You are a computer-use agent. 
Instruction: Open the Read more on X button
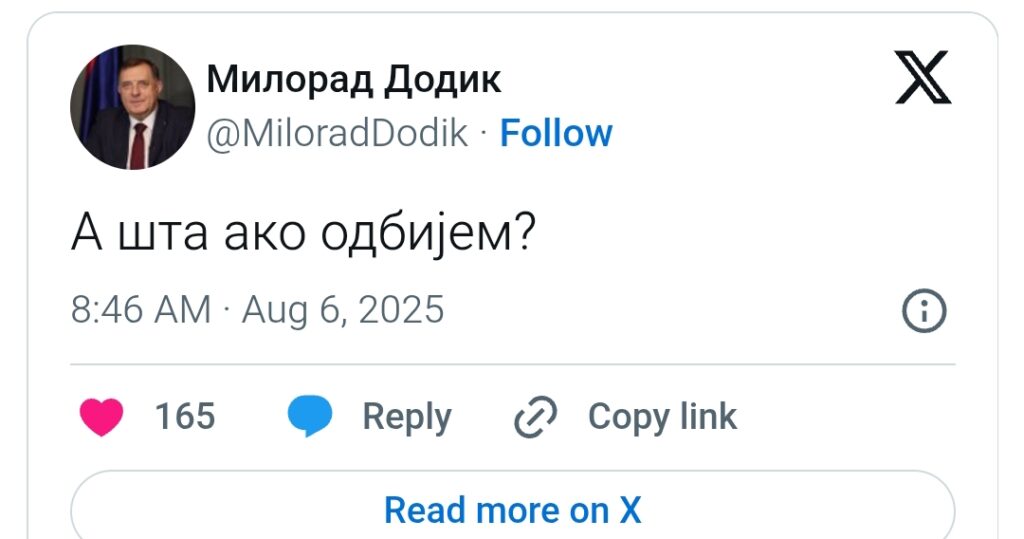pos(512,510)
